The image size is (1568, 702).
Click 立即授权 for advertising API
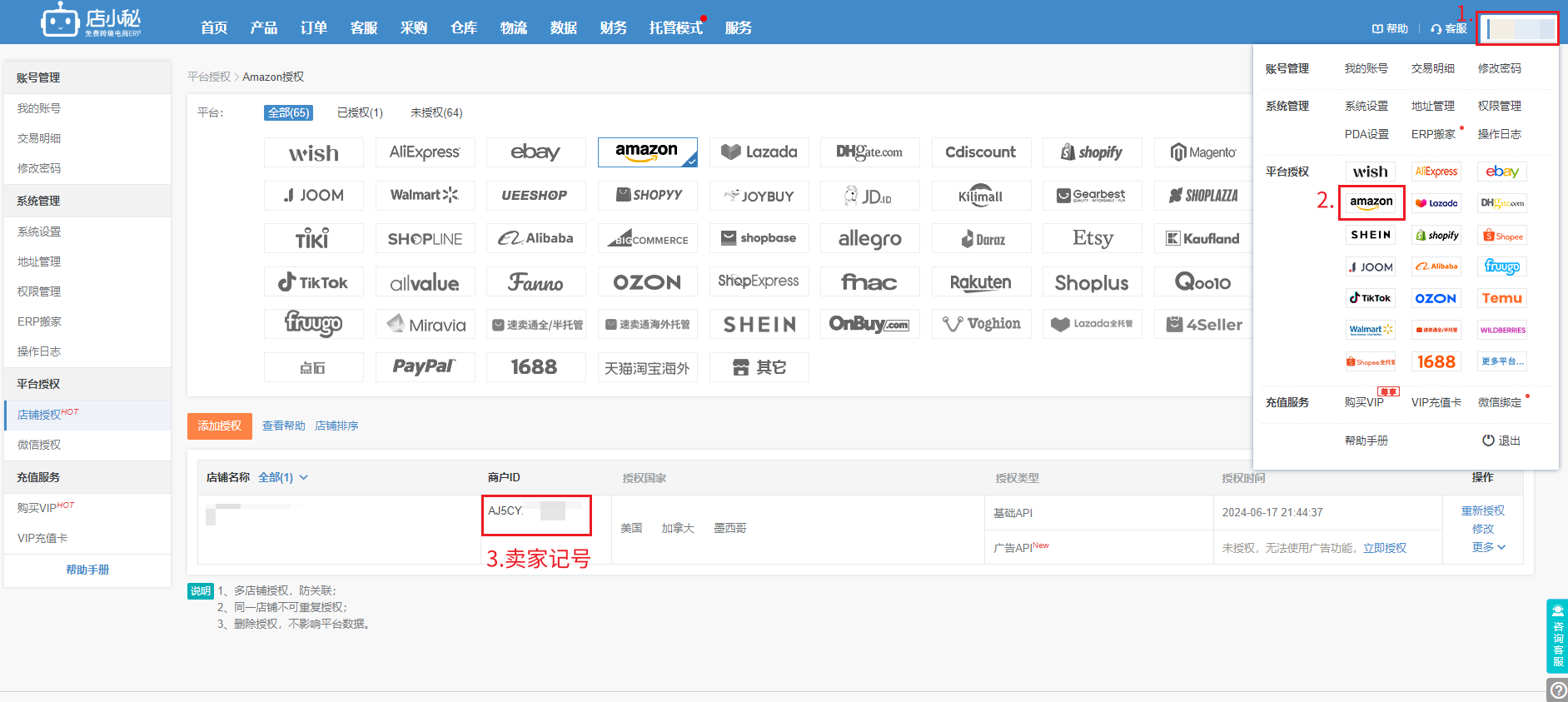pyautogui.click(x=1385, y=548)
